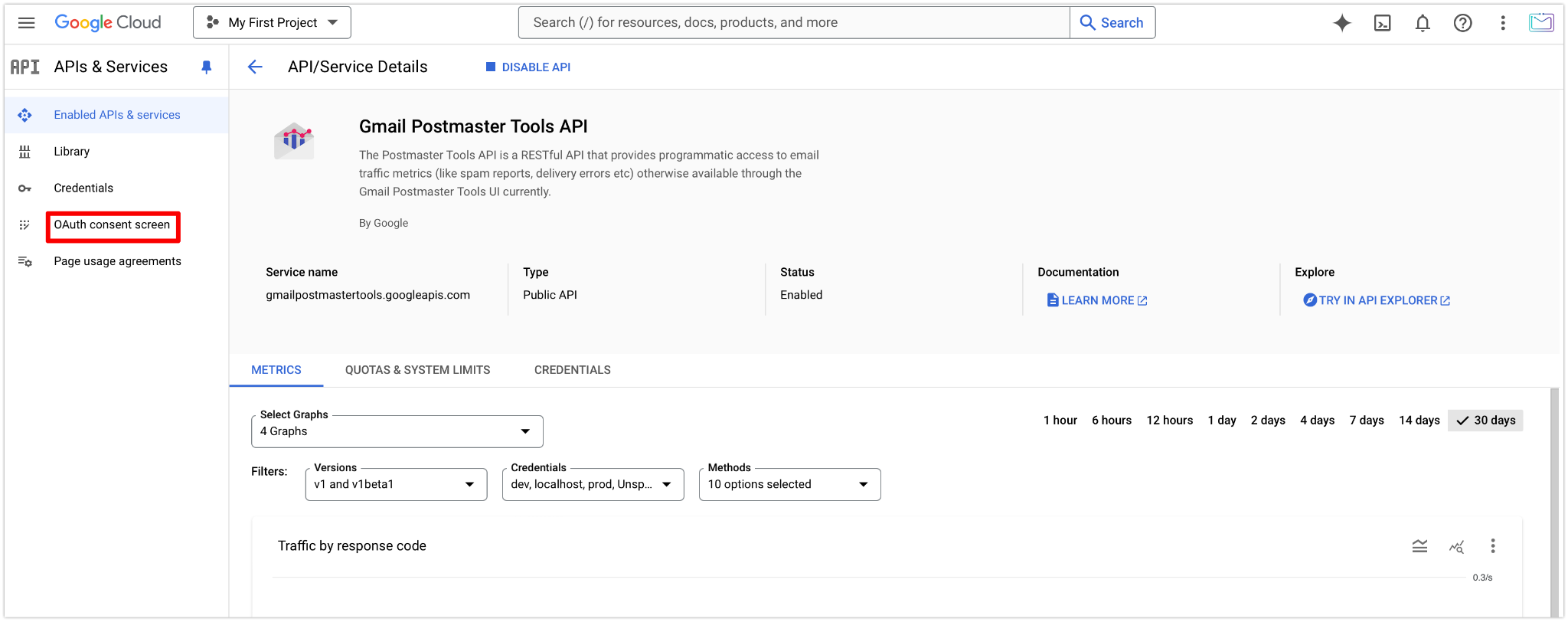
Task: Click the API logo beside APIs & Services
Action: (x=25, y=67)
